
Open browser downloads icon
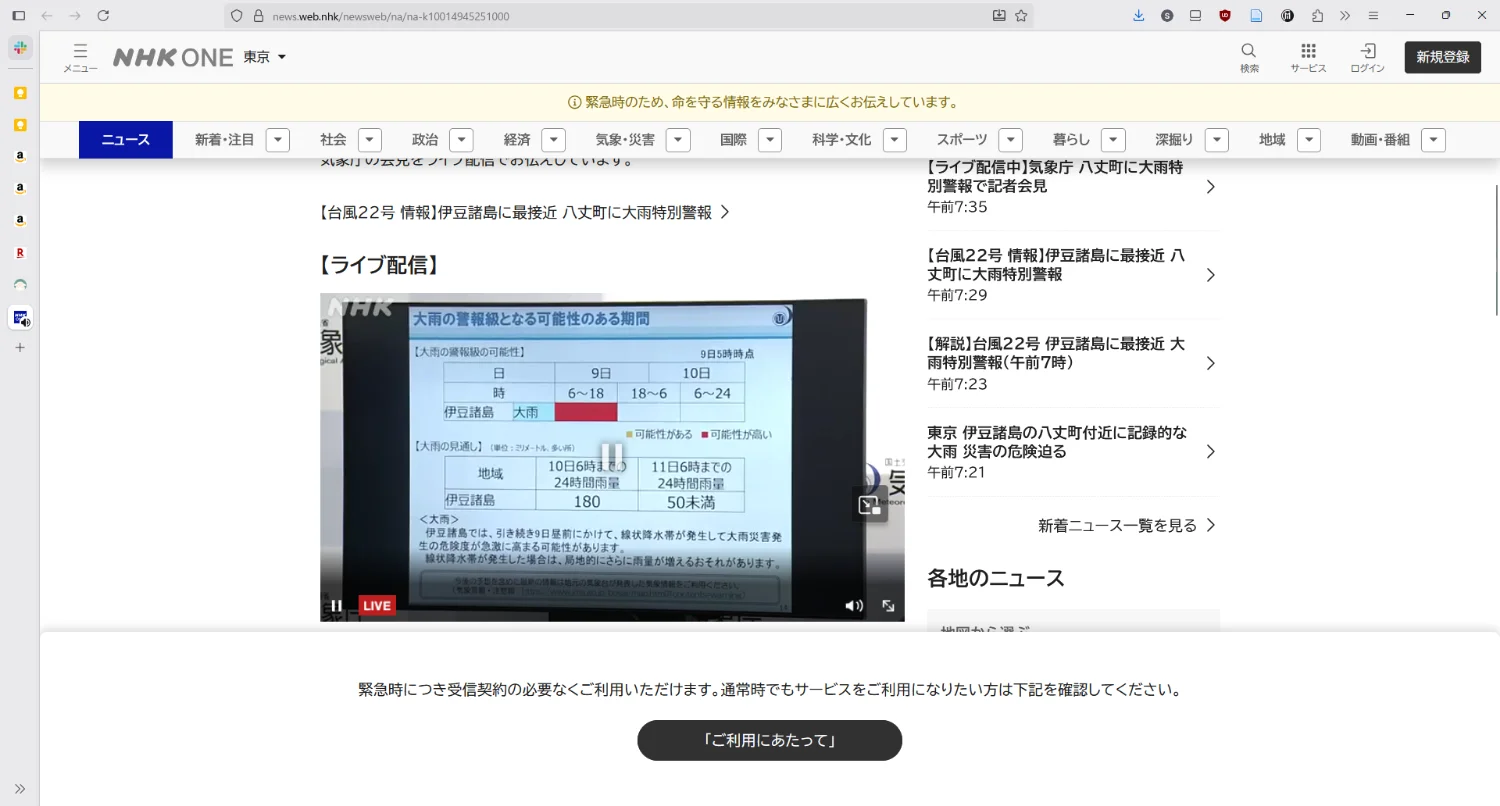pos(1138,16)
